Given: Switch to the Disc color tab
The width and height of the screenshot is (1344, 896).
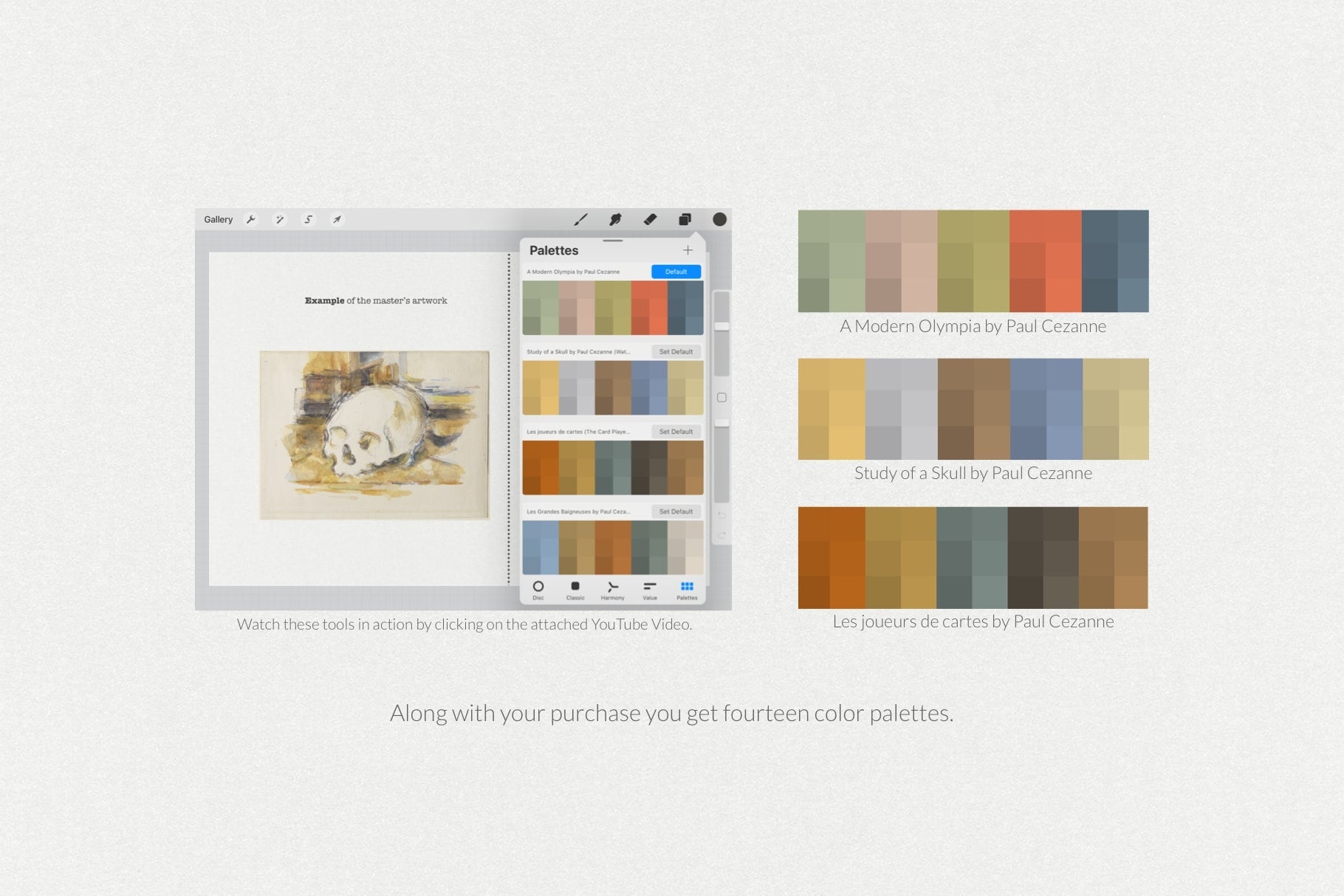Looking at the screenshot, I should tap(538, 590).
